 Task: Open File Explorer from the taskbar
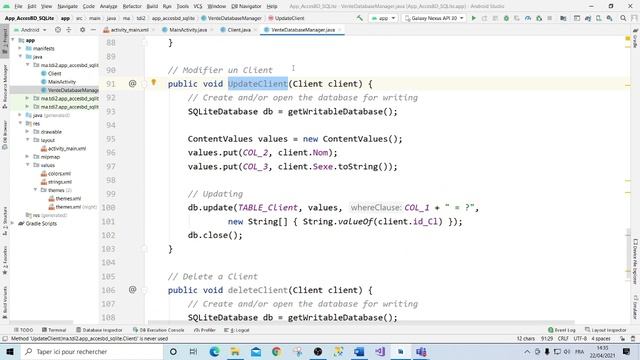coord(235,351)
